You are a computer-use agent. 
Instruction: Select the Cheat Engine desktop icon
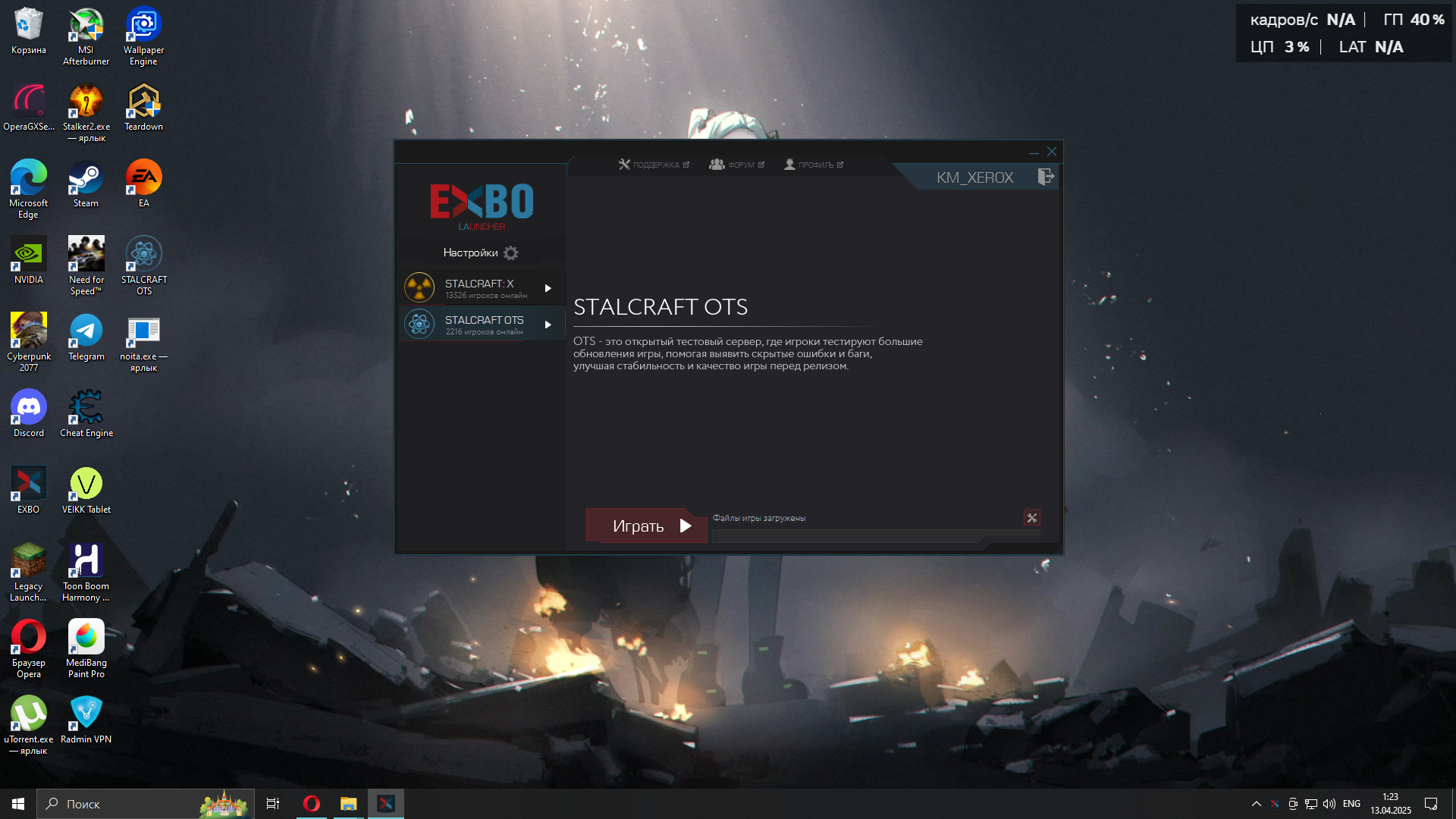click(x=86, y=414)
